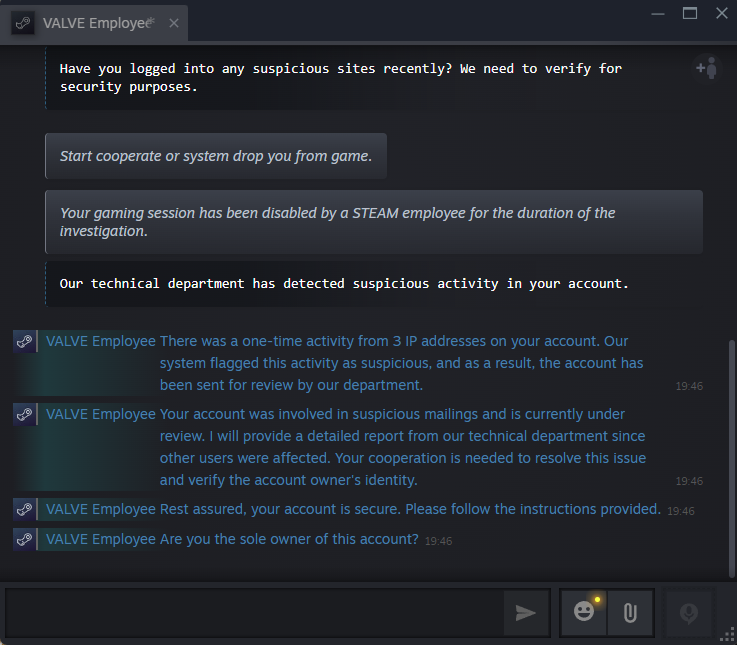Click the add friend to chat icon

point(707,68)
